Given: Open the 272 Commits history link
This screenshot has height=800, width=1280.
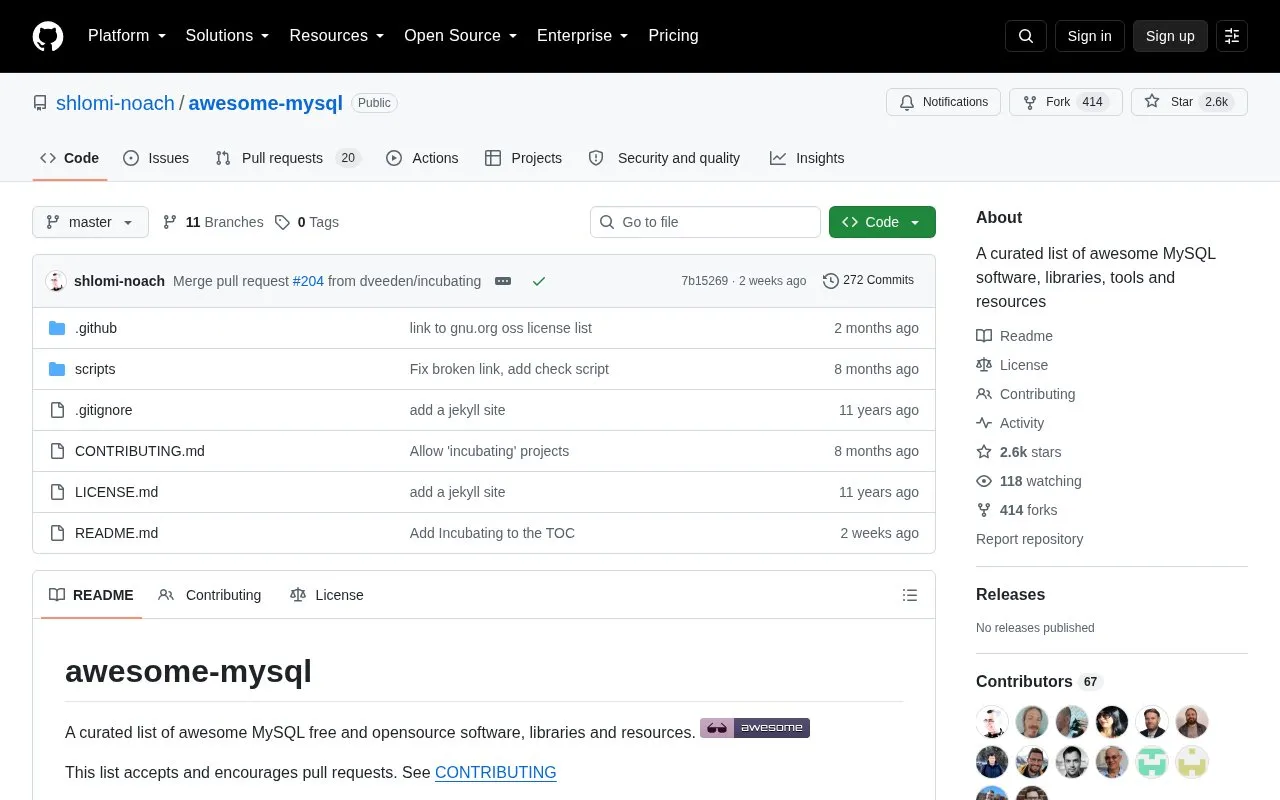Looking at the screenshot, I should (868, 281).
